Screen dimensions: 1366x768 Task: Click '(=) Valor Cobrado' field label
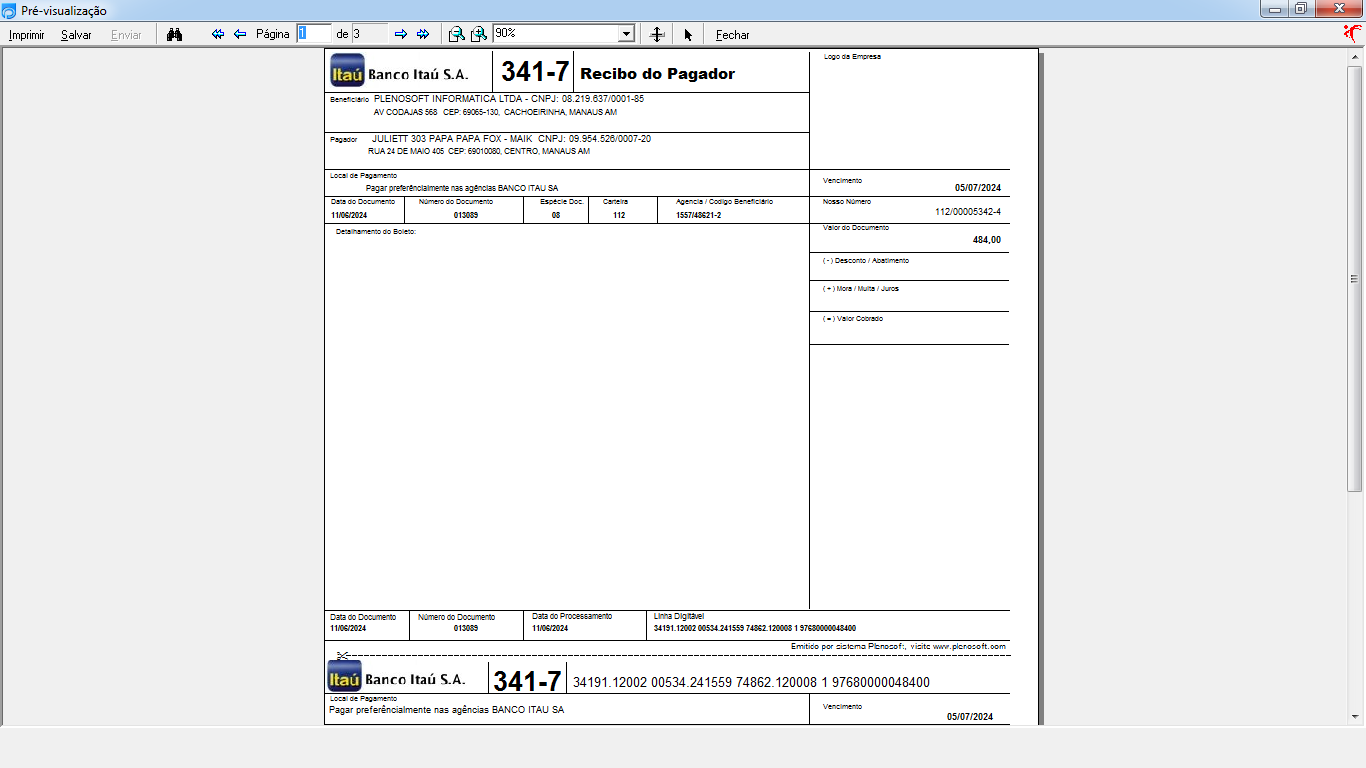(x=853, y=319)
